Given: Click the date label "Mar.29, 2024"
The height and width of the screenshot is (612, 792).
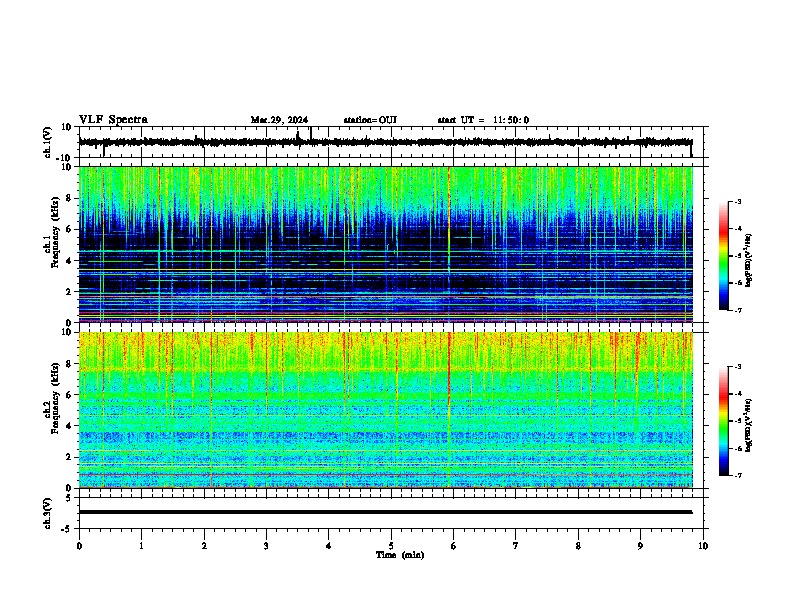Looking at the screenshot, I should pos(279,120).
